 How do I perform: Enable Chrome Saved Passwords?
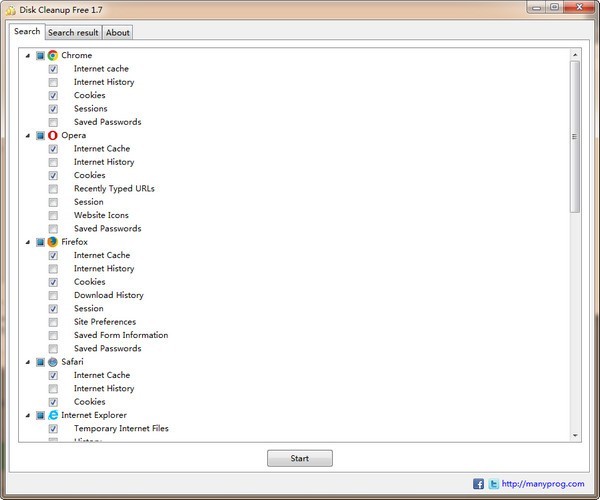[x=53, y=122]
